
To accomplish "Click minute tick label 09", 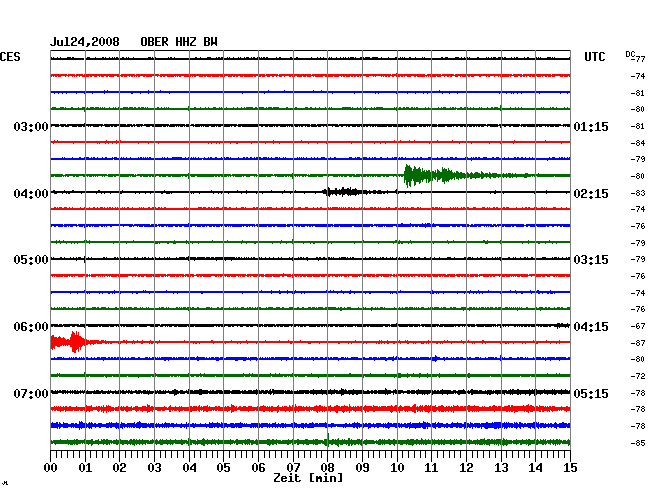I will click(362, 467).
